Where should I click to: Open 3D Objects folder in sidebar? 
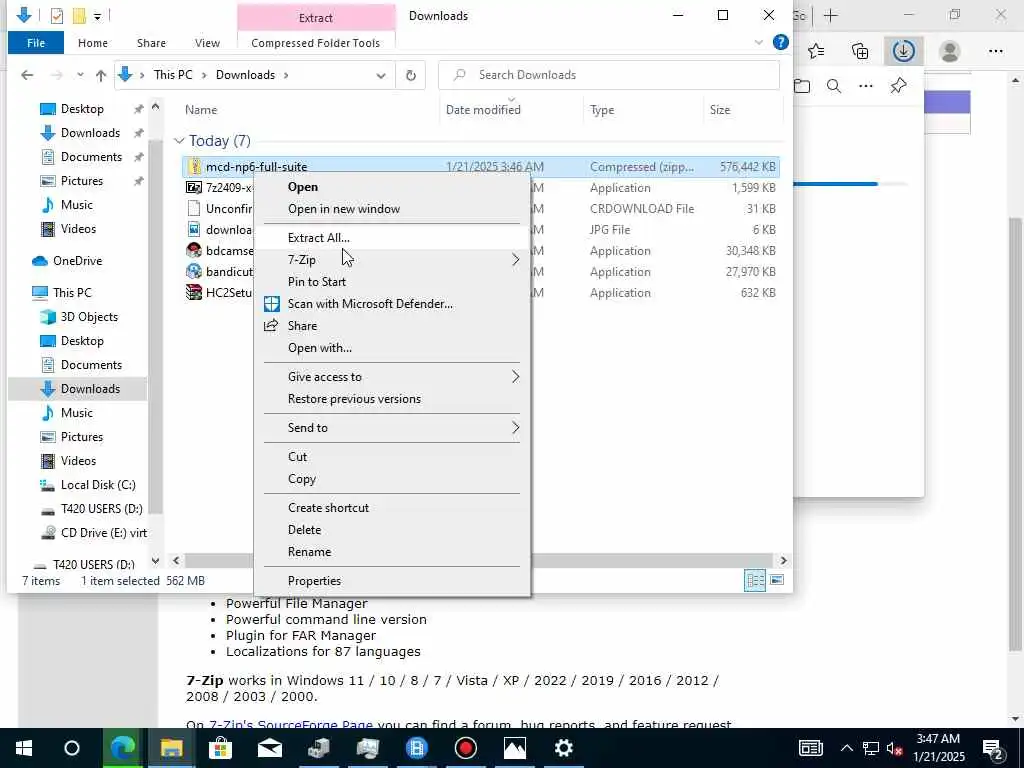coord(89,317)
